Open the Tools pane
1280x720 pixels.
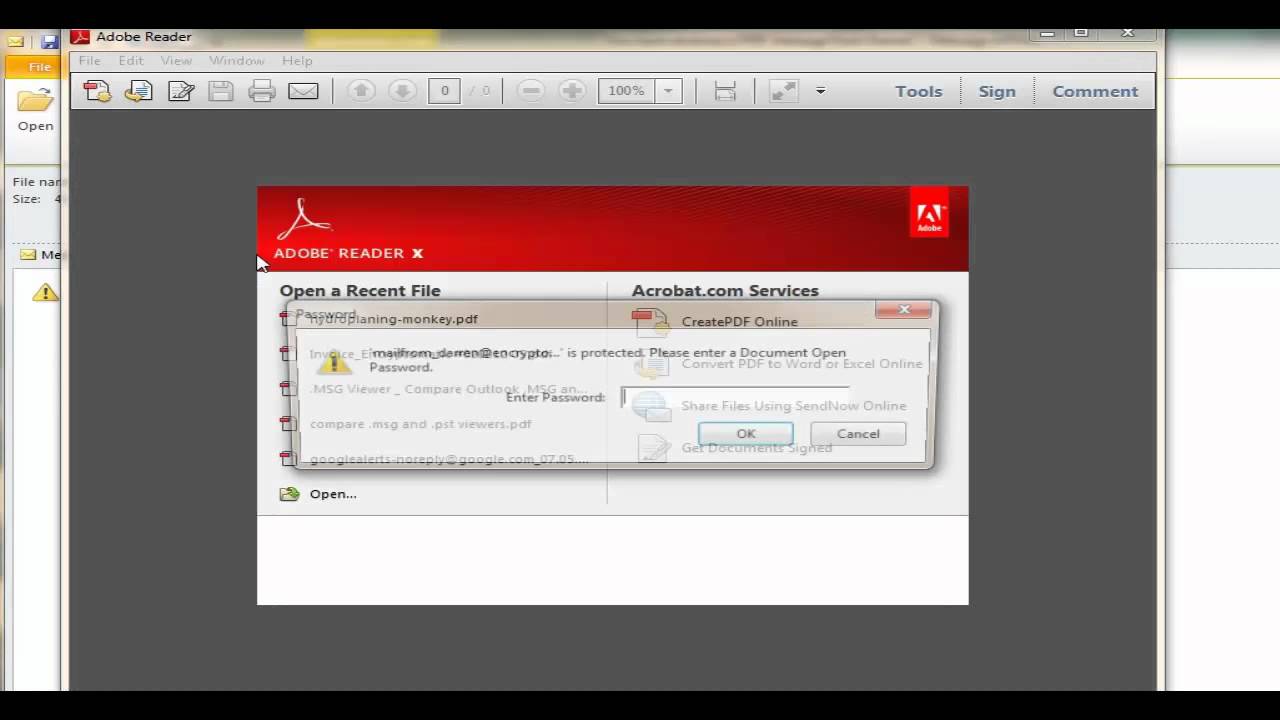918,91
